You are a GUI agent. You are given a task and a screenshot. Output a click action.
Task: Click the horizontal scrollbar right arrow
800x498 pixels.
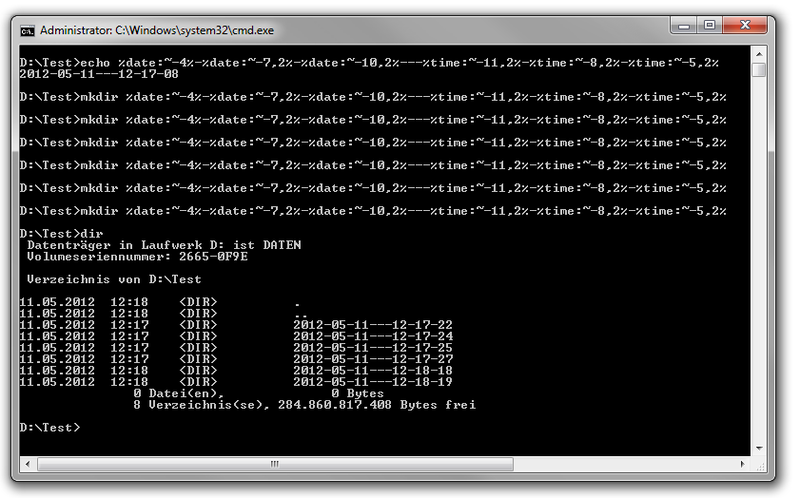tap(744, 465)
